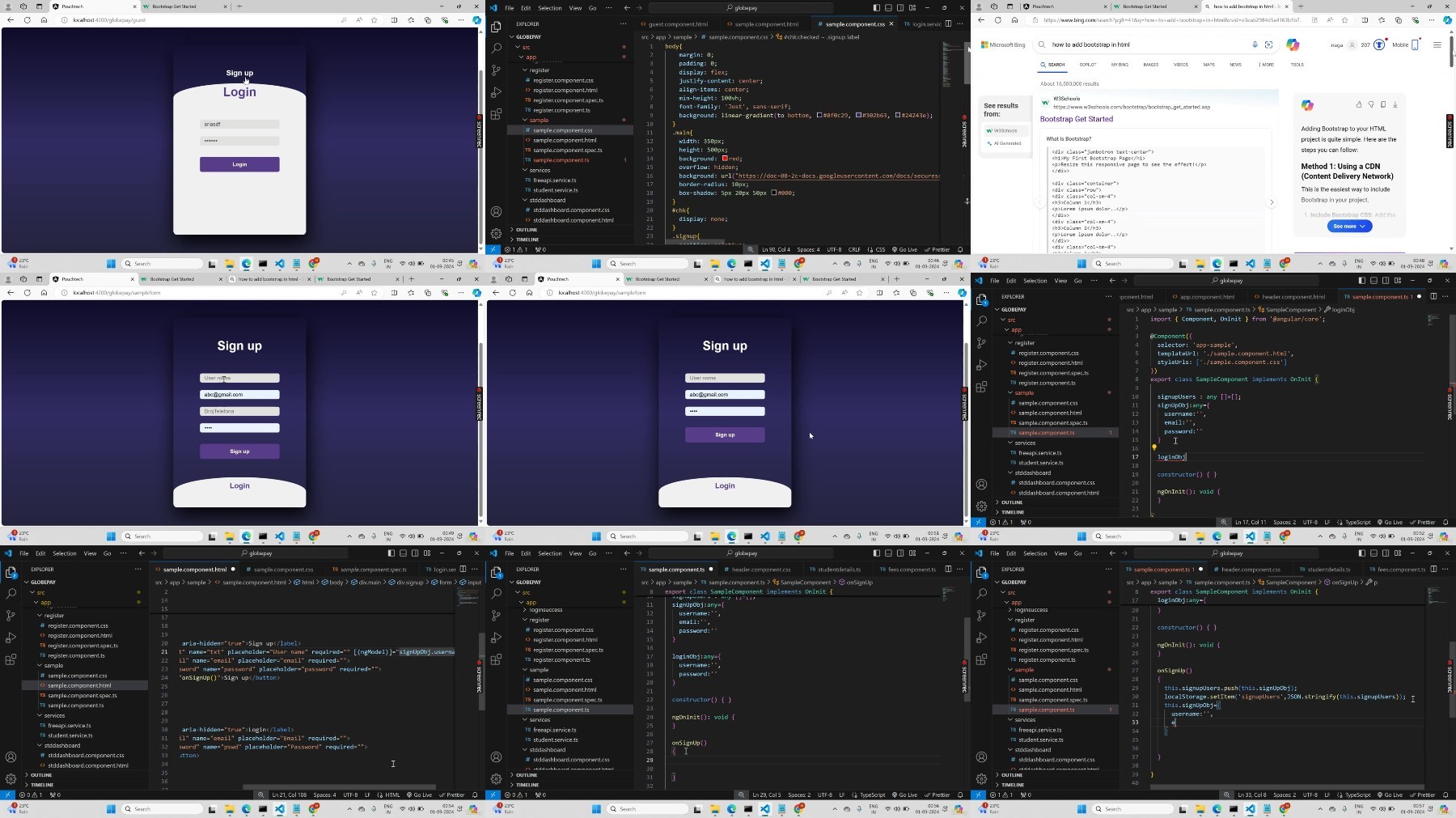Collapse GLOBEPAY root in CSS editor window explorer
The height and width of the screenshot is (818, 1456).
tap(512, 36)
